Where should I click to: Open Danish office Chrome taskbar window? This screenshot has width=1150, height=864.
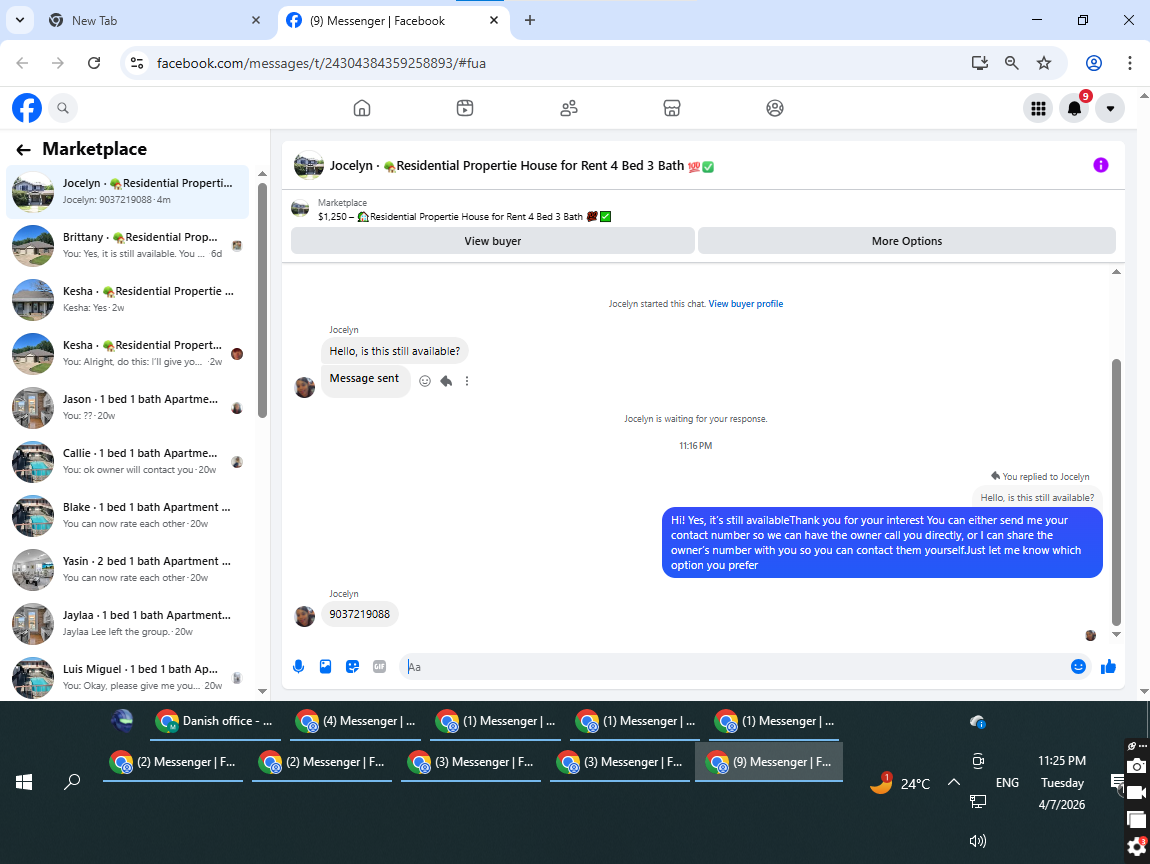click(x=214, y=722)
